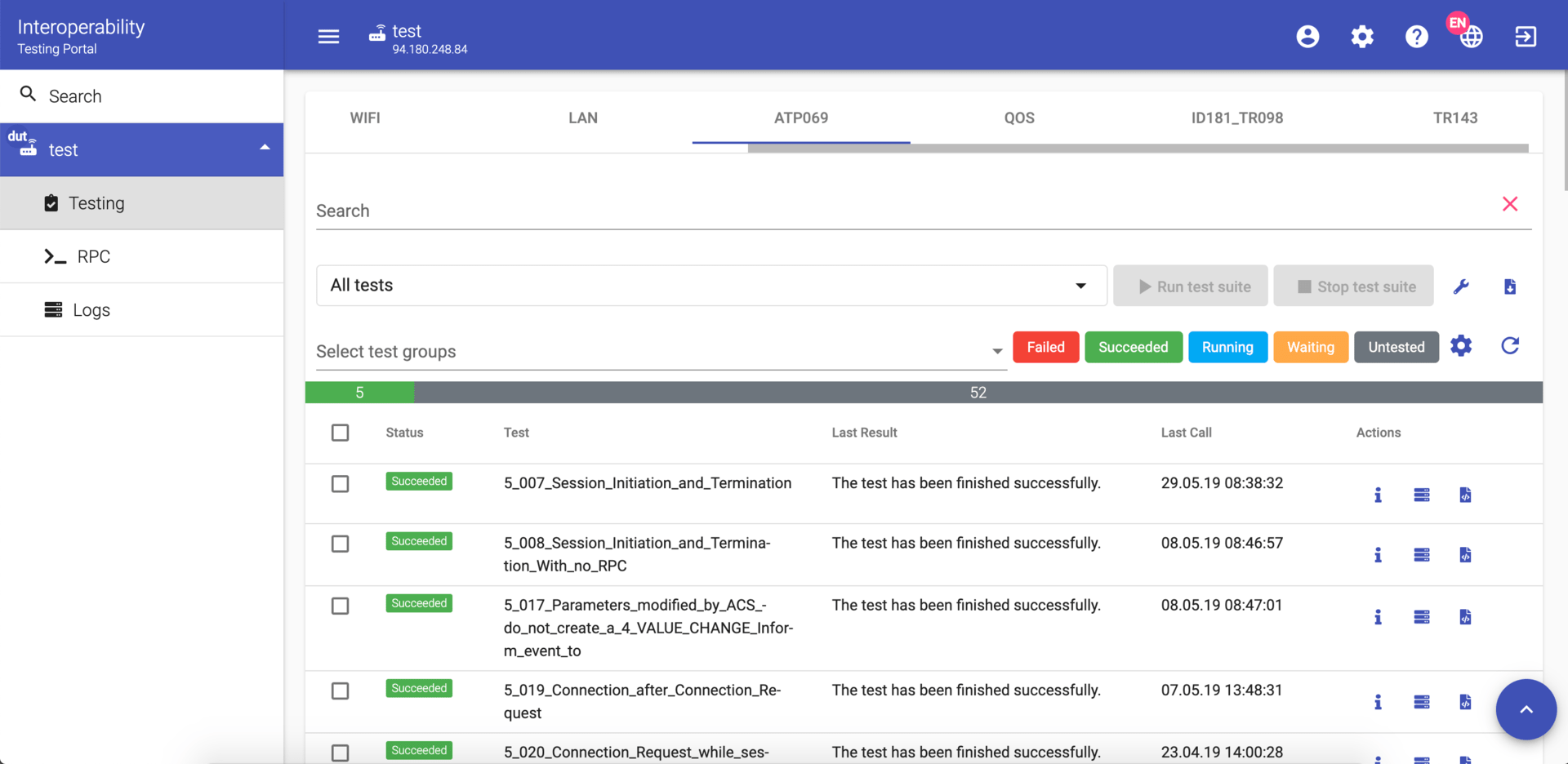The width and height of the screenshot is (1568, 764).
Task: Toggle the Running status filter
Action: [x=1227, y=347]
